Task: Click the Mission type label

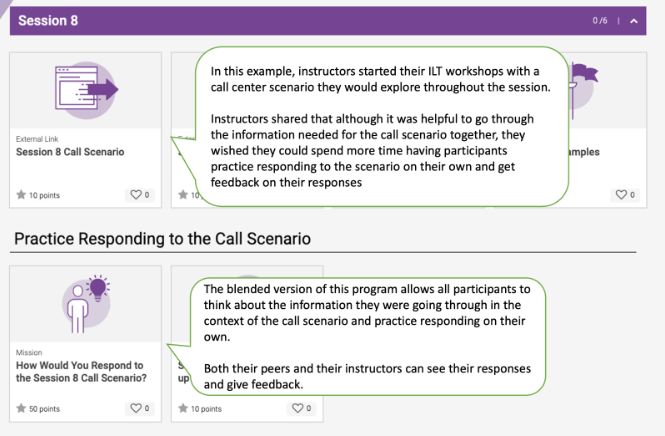Action: 27,352
